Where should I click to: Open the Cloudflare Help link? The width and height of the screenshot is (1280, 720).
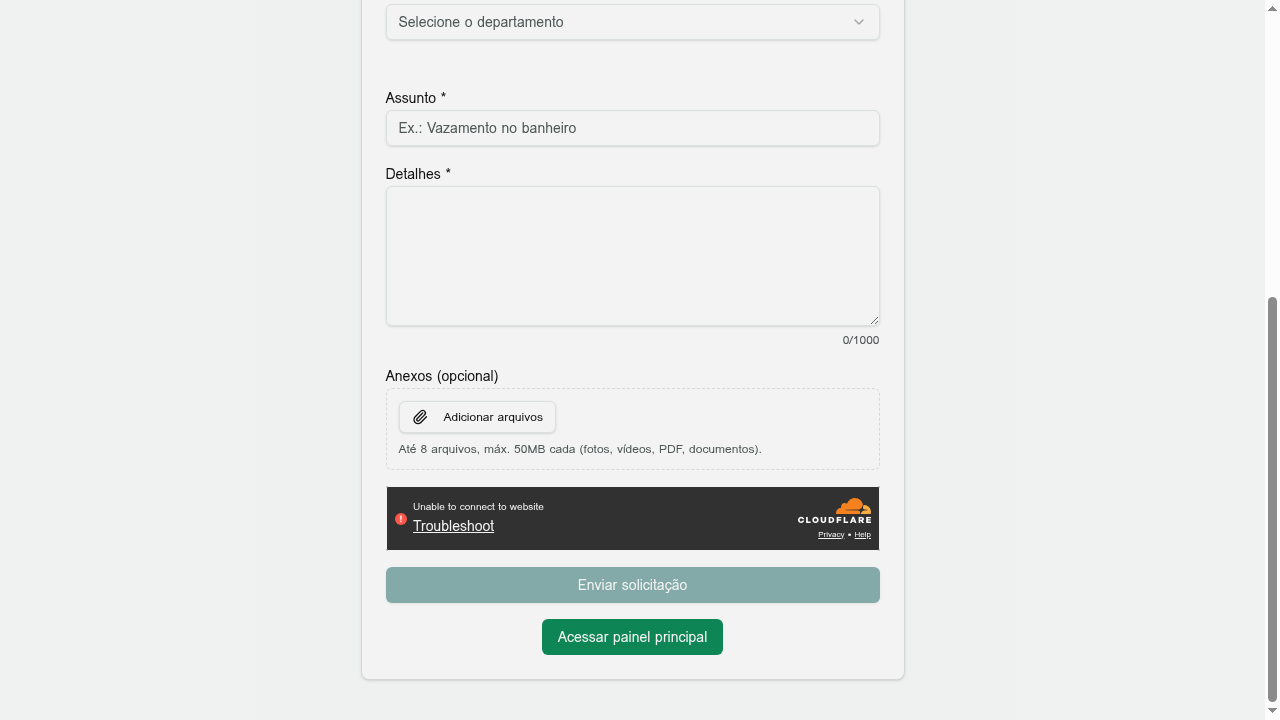pyautogui.click(x=862, y=535)
